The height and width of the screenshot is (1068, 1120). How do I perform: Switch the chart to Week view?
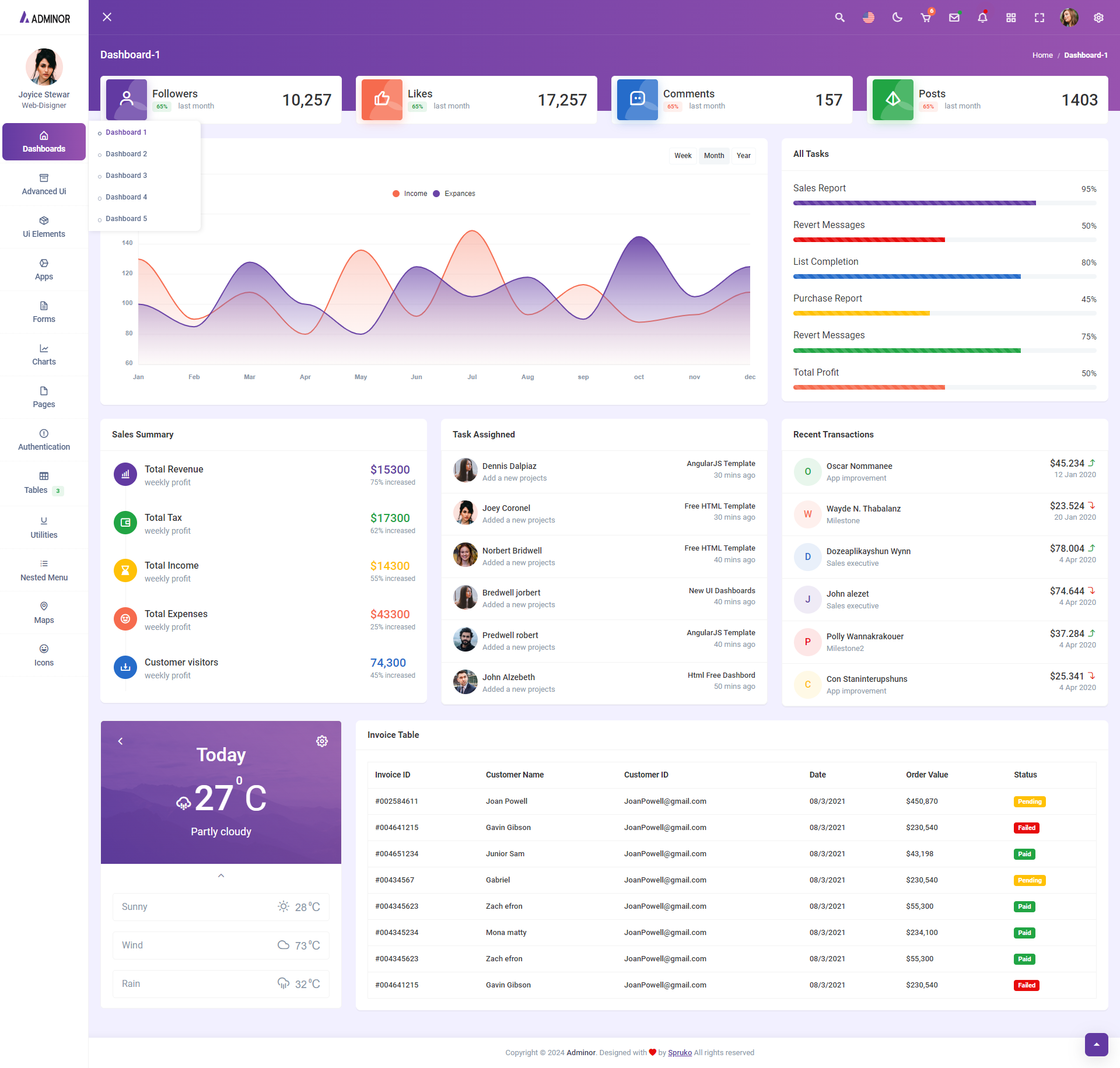tap(682, 156)
